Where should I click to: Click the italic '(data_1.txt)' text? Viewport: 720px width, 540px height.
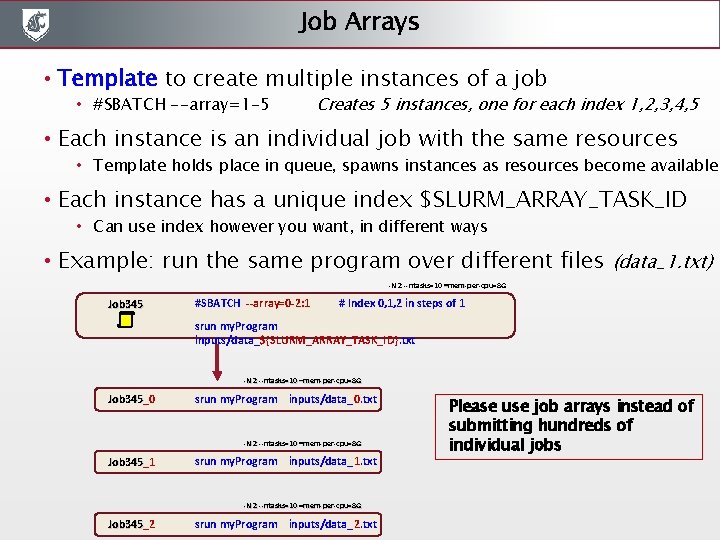coord(664,261)
